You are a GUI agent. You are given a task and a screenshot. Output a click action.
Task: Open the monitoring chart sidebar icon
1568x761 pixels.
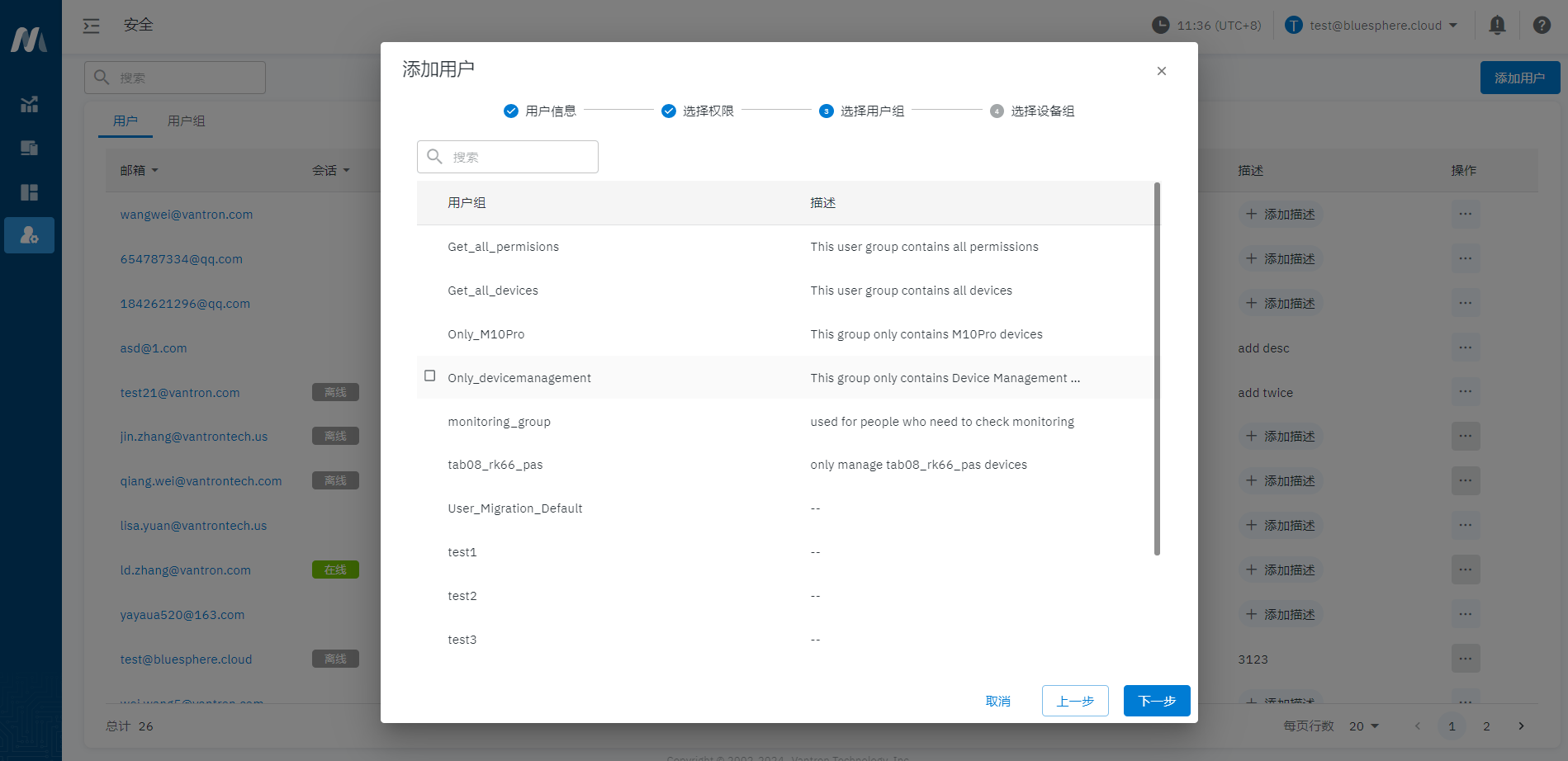tap(30, 104)
